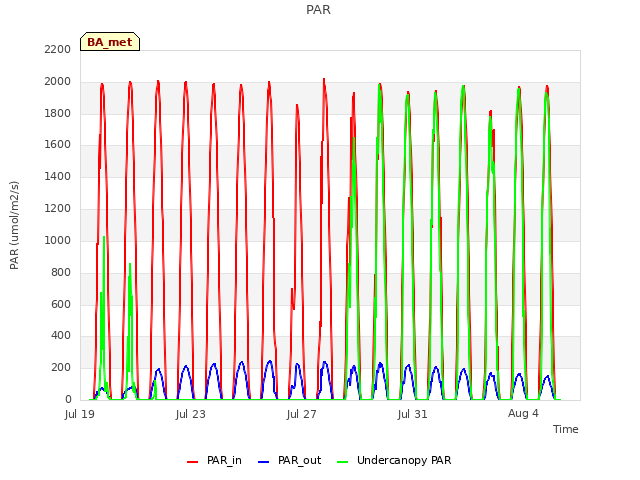Click the Jul 19 x-axis tick label
The width and height of the screenshot is (640, 480).
pos(80,414)
